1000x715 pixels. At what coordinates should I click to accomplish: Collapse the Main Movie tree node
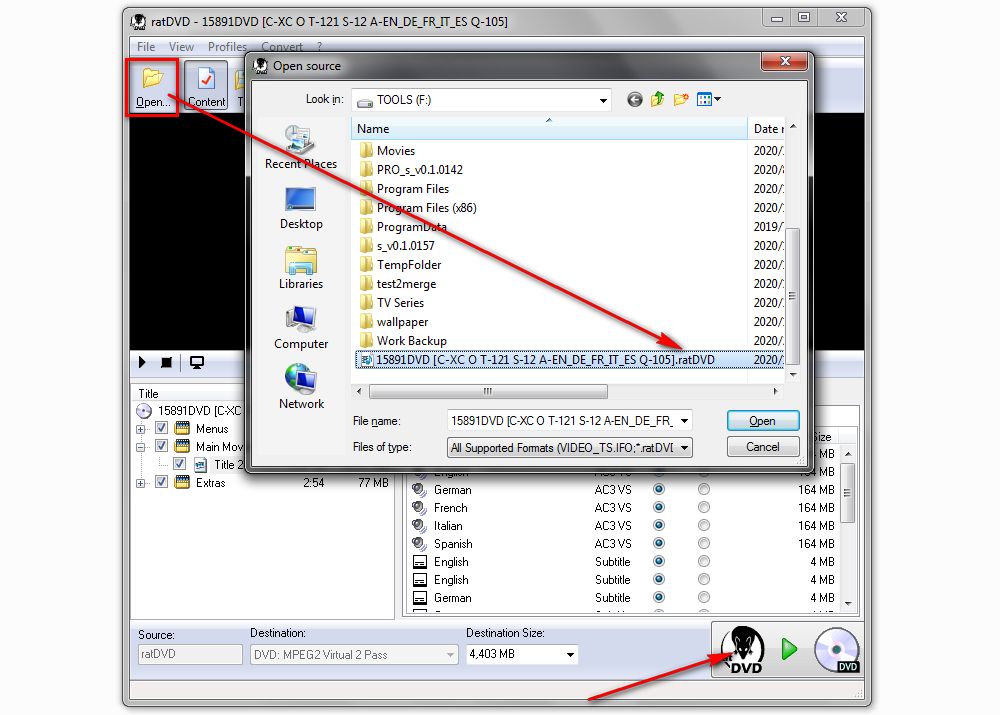[140, 447]
